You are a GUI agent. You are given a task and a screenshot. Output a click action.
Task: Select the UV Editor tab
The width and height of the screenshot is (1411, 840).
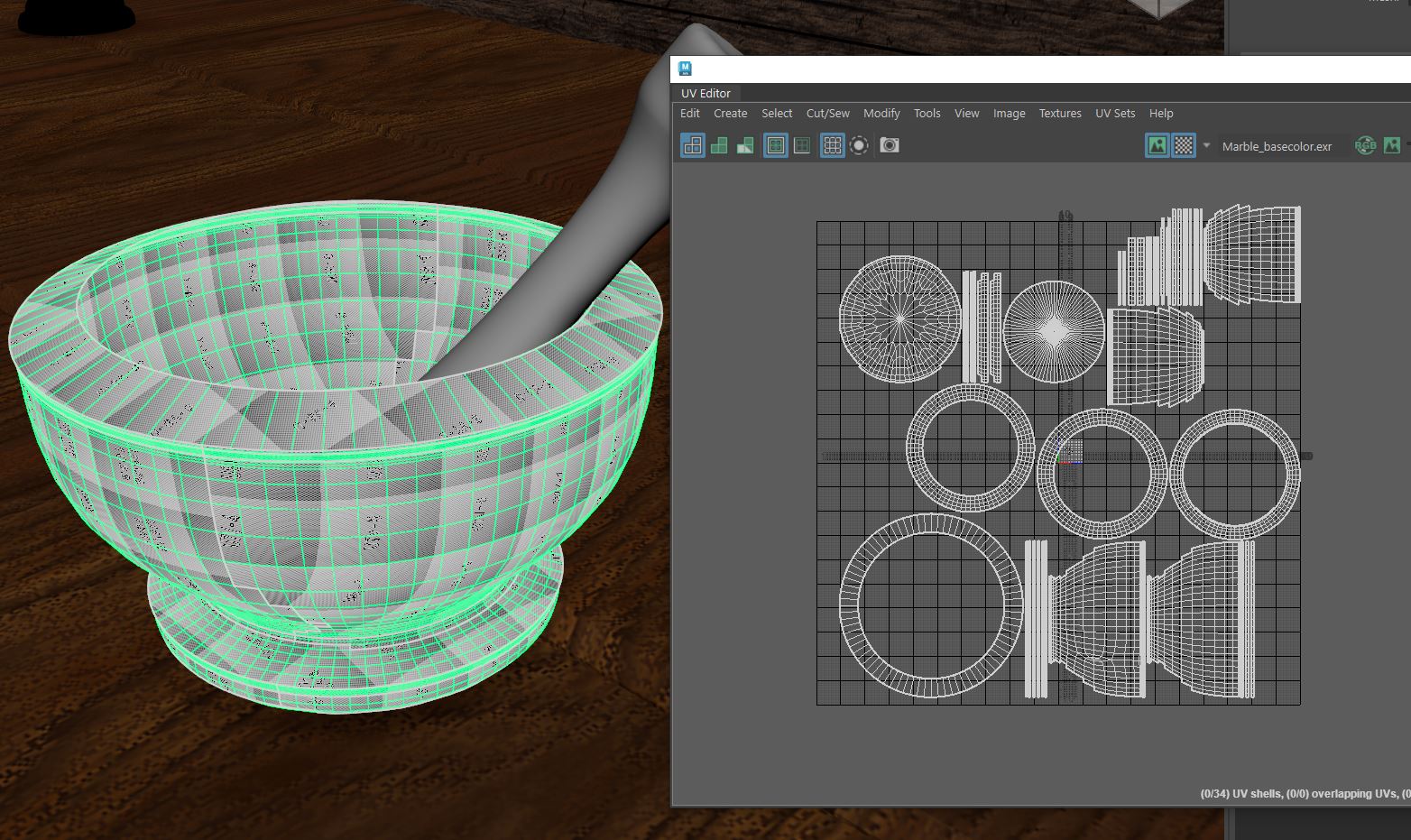point(705,94)
